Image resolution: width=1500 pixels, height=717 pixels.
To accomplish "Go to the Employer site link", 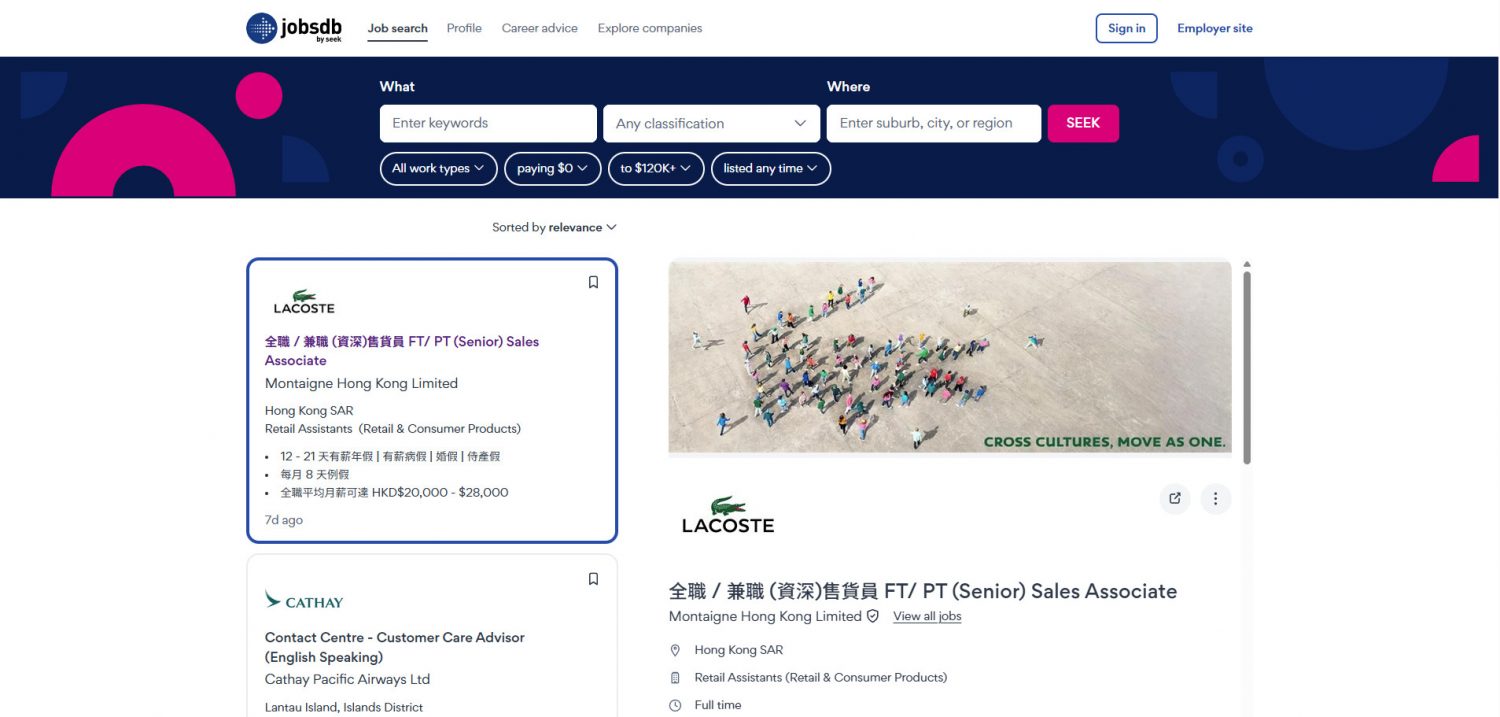I will pos(1214,28).
